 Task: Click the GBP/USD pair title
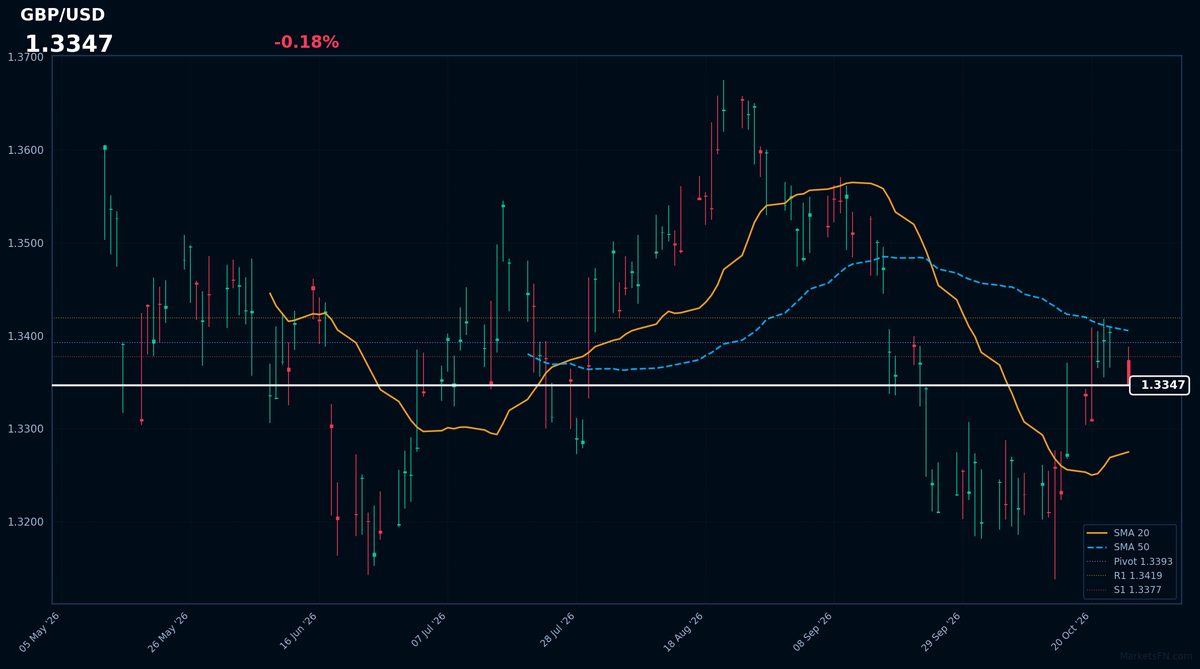62,15
